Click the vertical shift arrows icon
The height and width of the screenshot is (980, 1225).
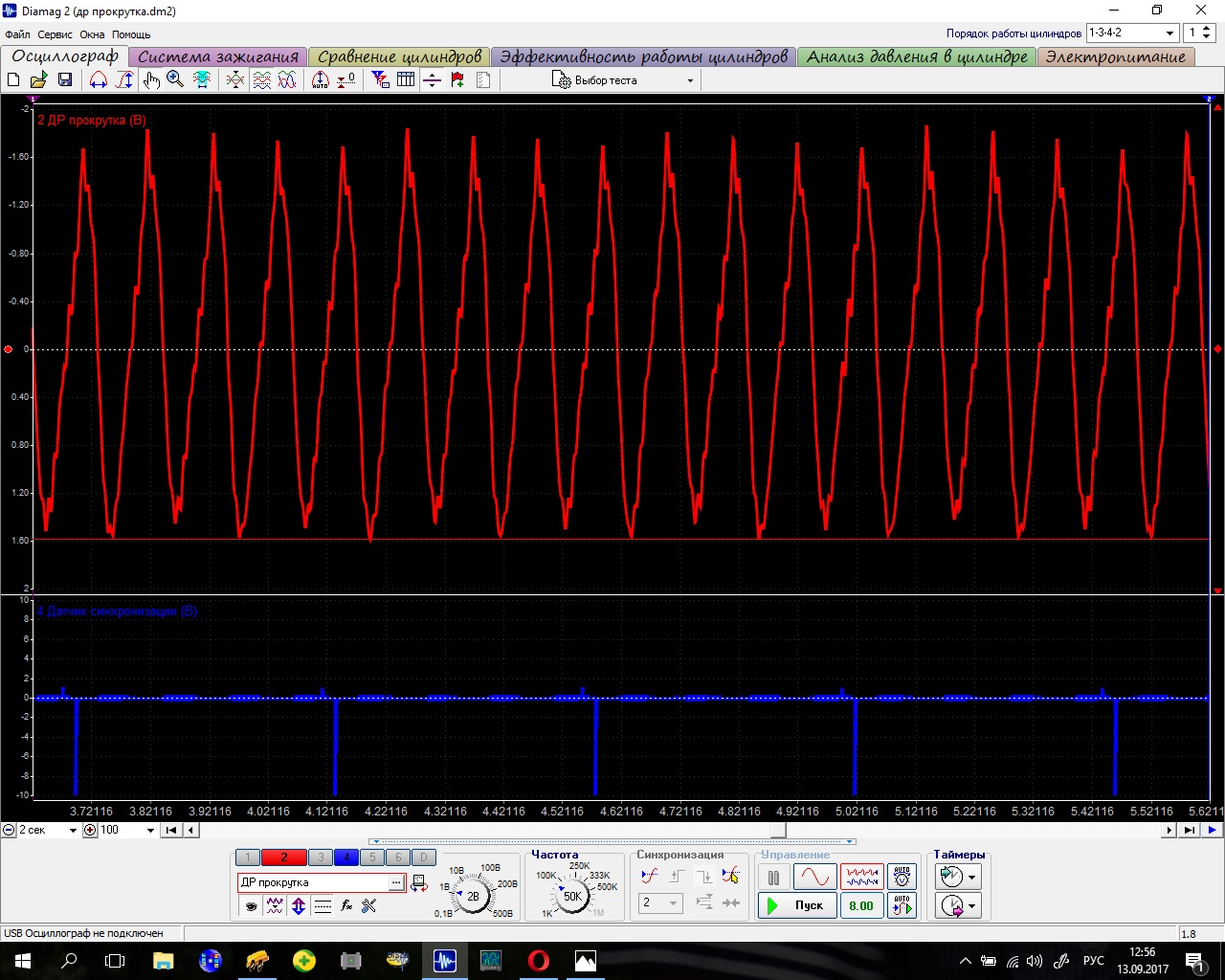coord(299,905)
